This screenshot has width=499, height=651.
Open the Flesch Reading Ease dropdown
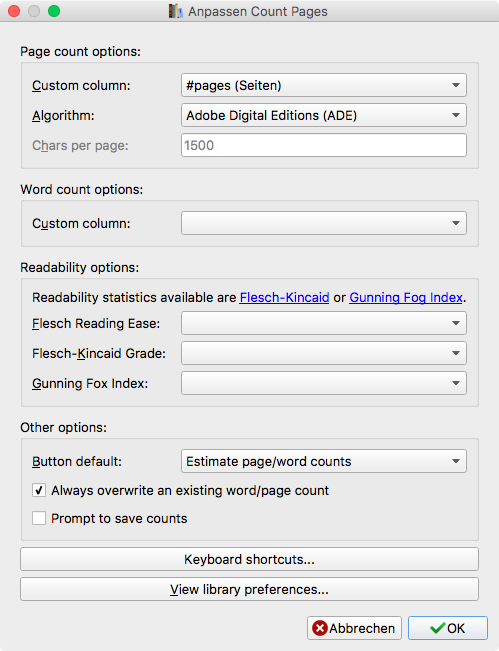[324, 323]
